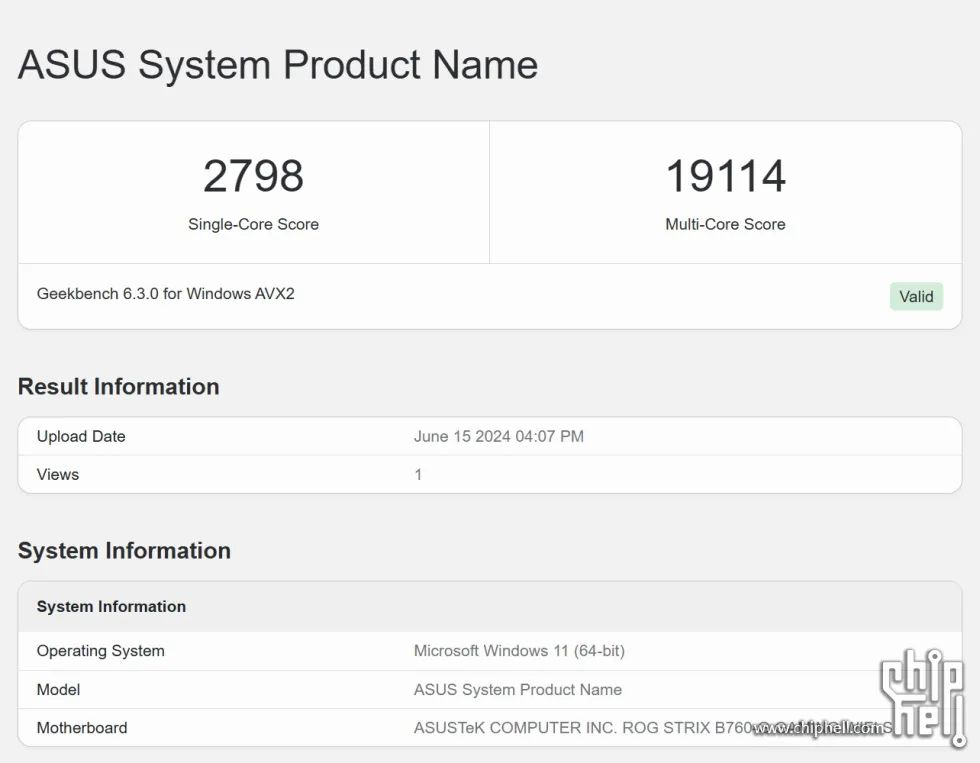
Task: Click the "Multi-Core Score" label
Action: 726,224
